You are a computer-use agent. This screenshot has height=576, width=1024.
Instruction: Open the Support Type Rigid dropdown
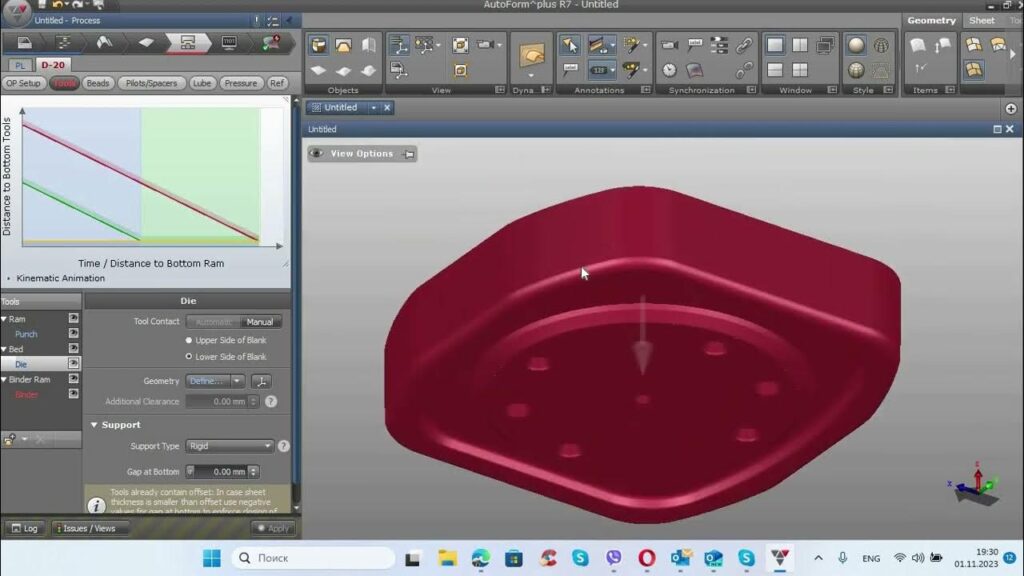[x=229, y=446]
